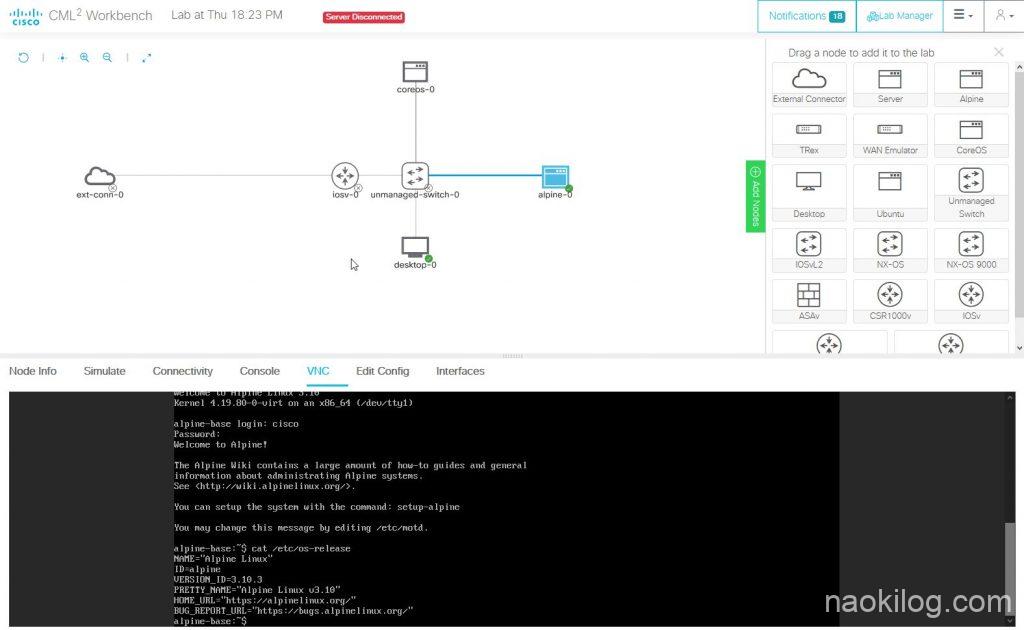The image size is (1024, 630).
Task: Pick the IOSv node type in the palette
Action: coord(971,302)
